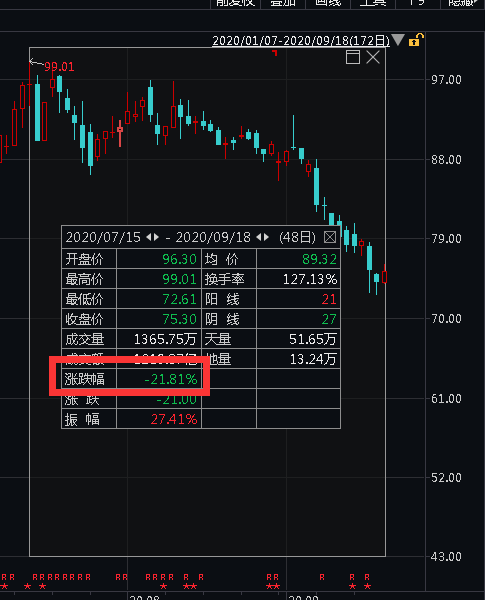Open the 叠加 overlay tab
The image size is (485, 600).
[283, 3]
